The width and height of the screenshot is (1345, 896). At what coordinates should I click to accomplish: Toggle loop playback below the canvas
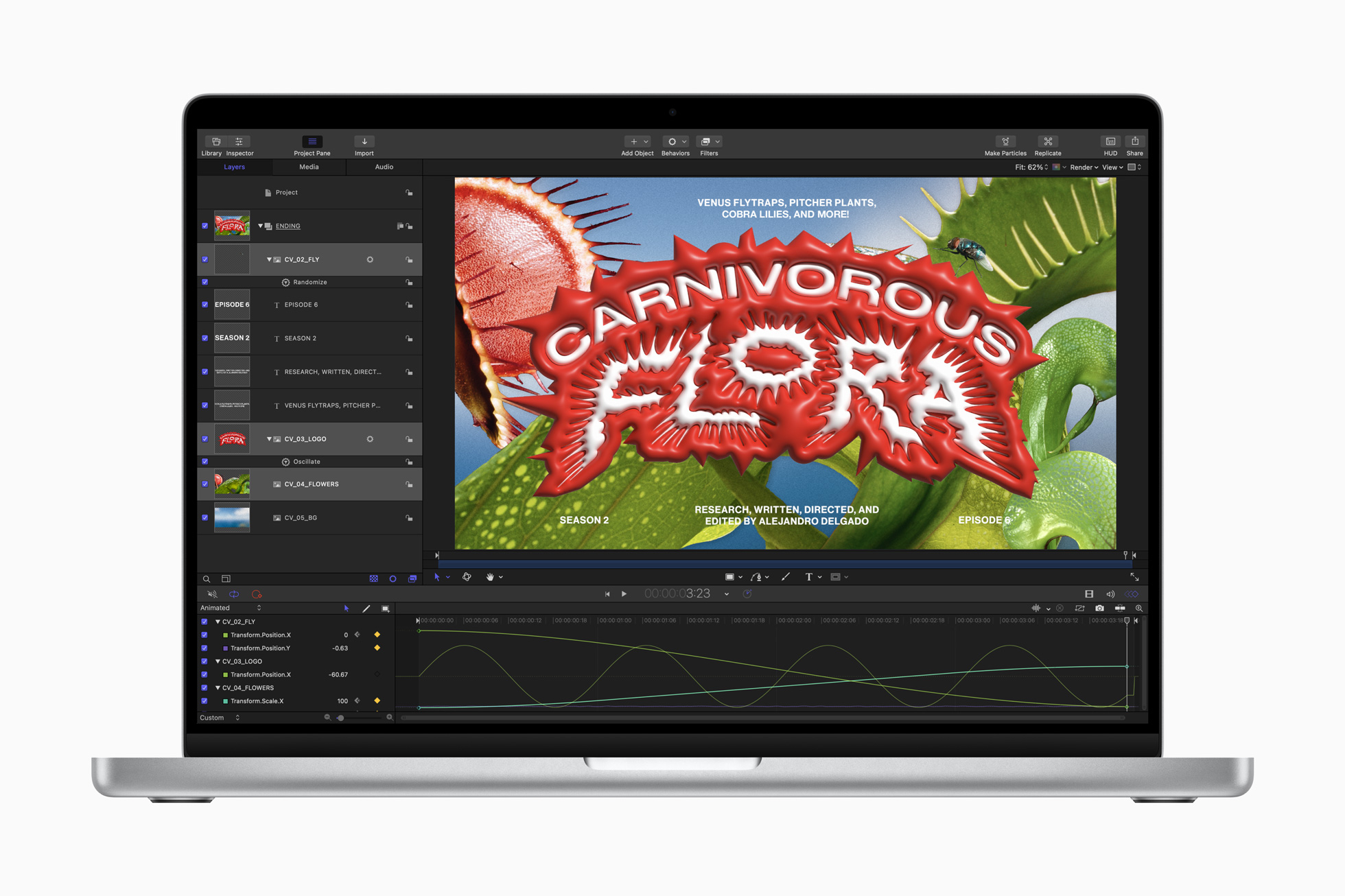(x=234, y=593)
